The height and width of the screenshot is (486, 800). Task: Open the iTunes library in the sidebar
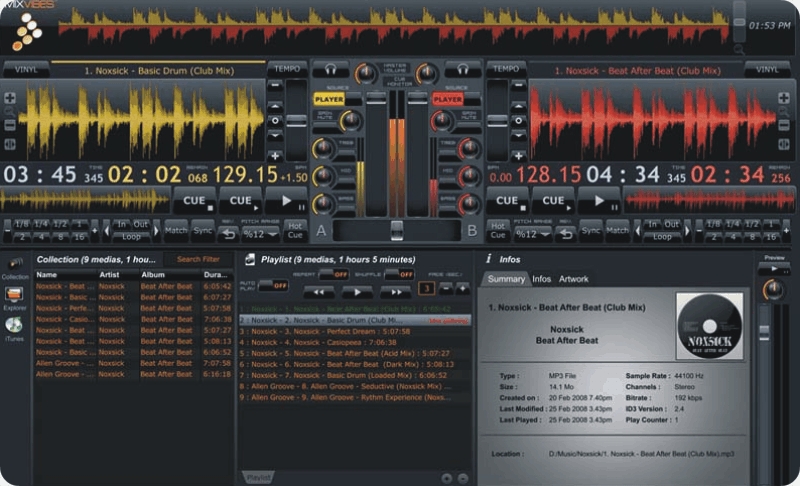click(14, 326)
